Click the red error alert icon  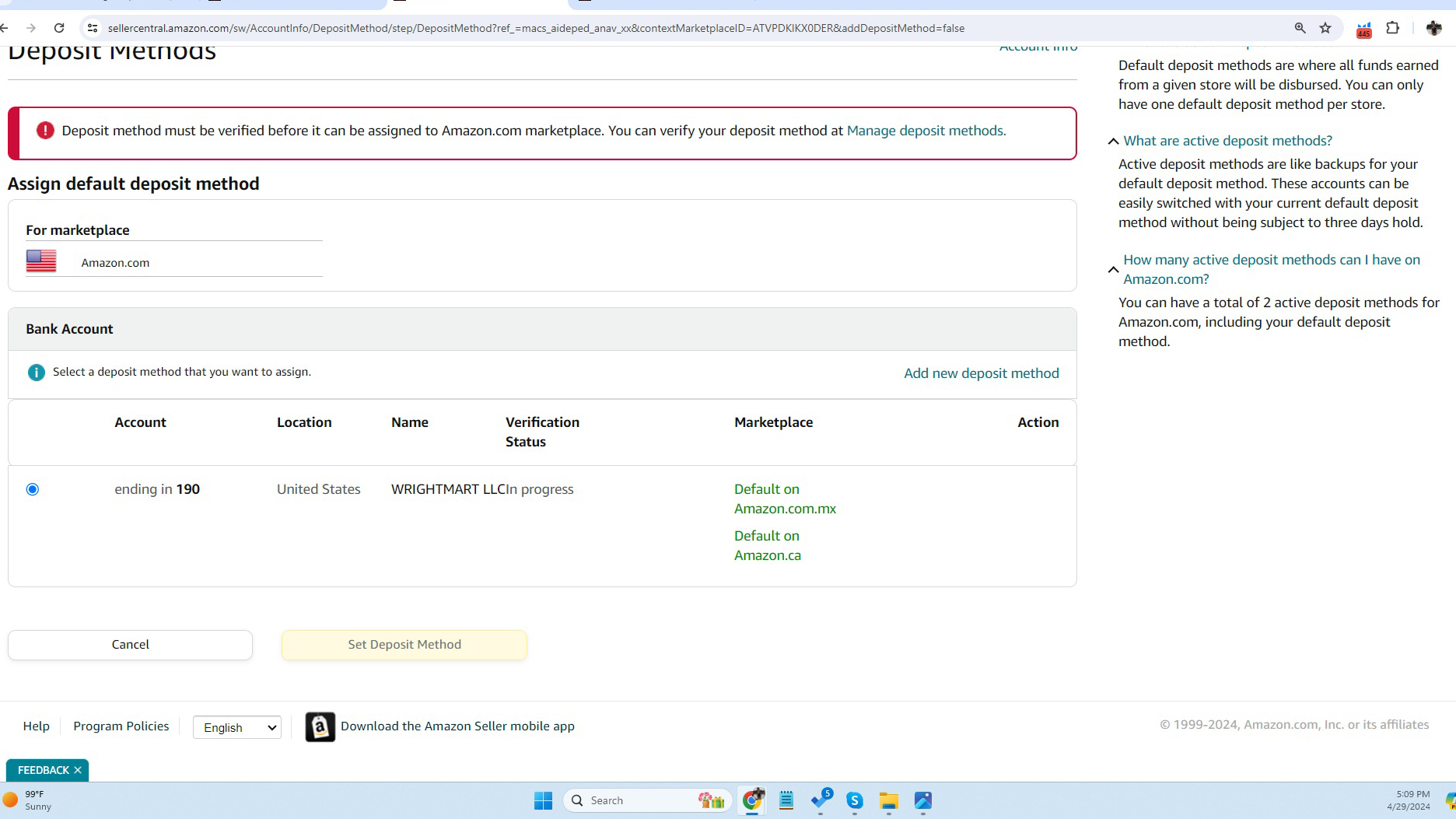pos(45,131)
